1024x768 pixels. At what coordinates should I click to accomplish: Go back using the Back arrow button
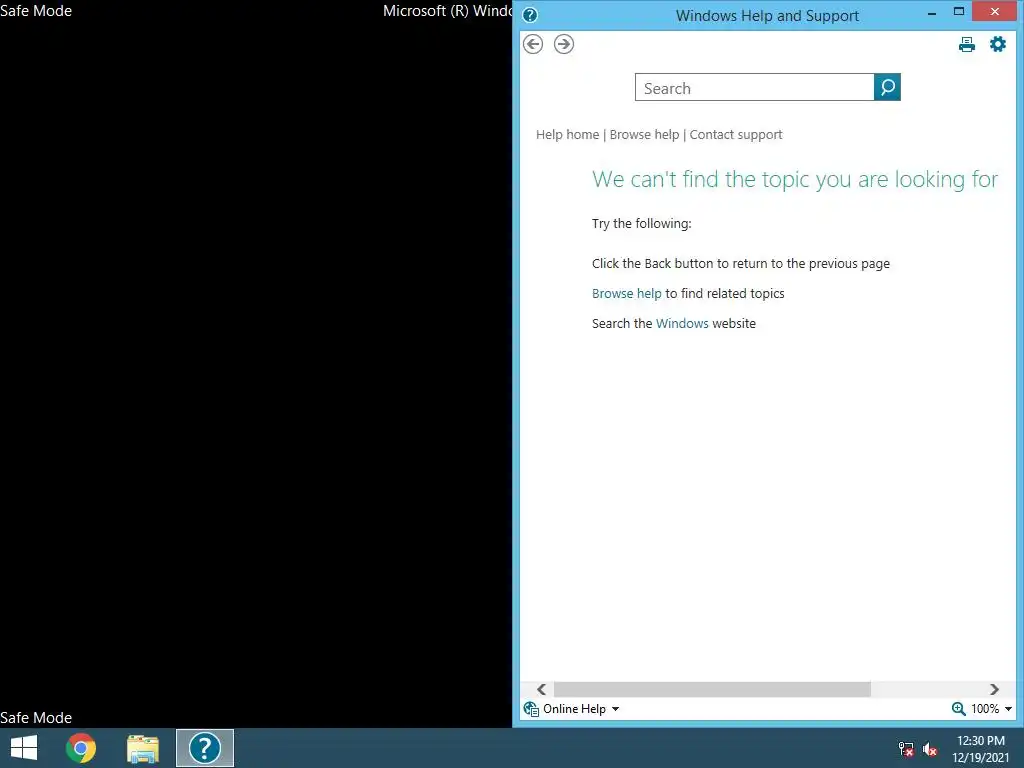pyautogui.click(x=533, y=44)
